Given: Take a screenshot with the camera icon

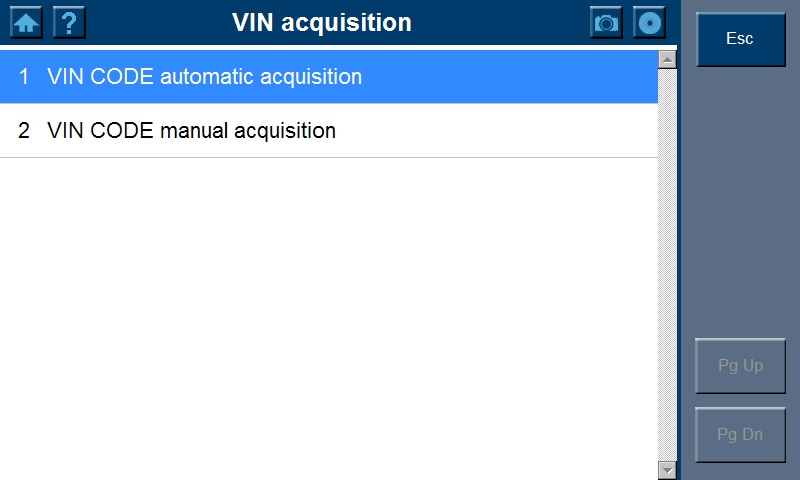Looking at the screenshot, I should pyautogui.click(x=606, y=22).
